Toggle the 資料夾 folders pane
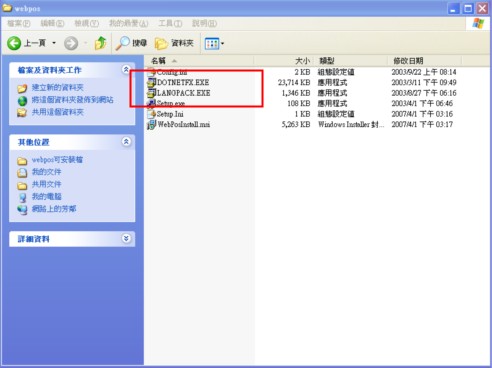Screen dimensions: 492x368 pos(174,43)
